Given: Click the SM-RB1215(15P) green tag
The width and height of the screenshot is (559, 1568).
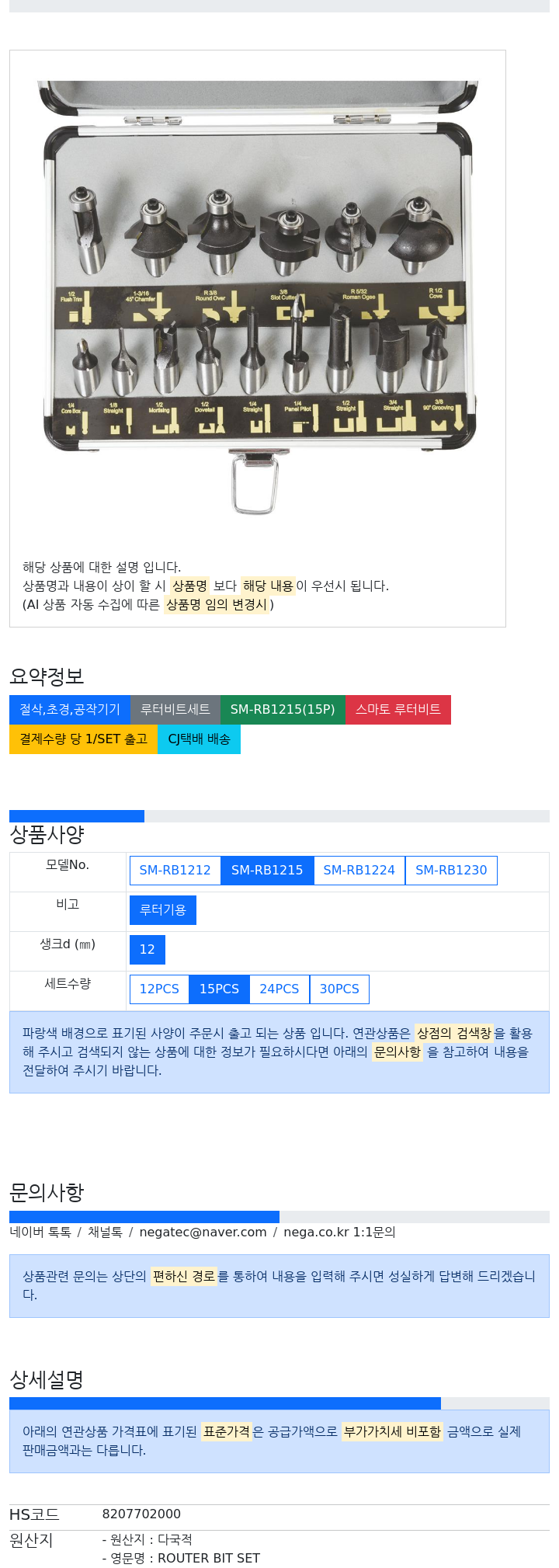Looking at the screenshot, I should coord(283,709).
